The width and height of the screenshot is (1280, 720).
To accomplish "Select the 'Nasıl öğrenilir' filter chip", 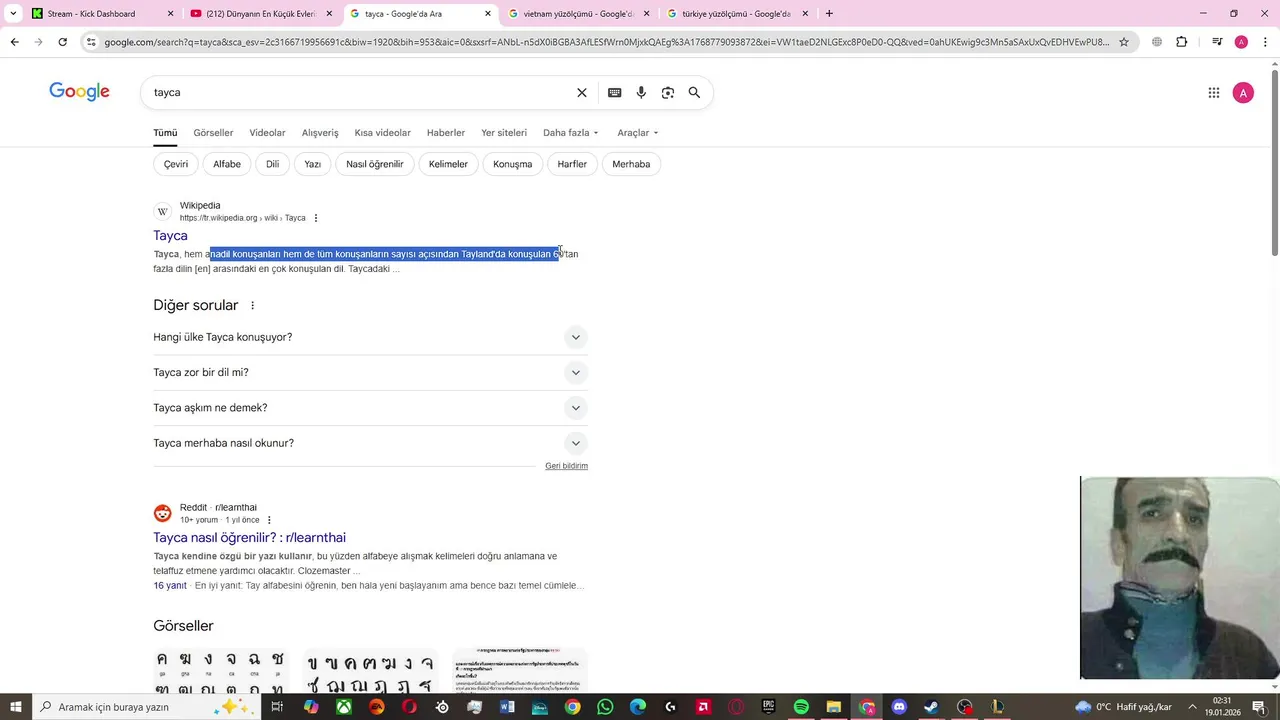I will (x=375, y=164).
